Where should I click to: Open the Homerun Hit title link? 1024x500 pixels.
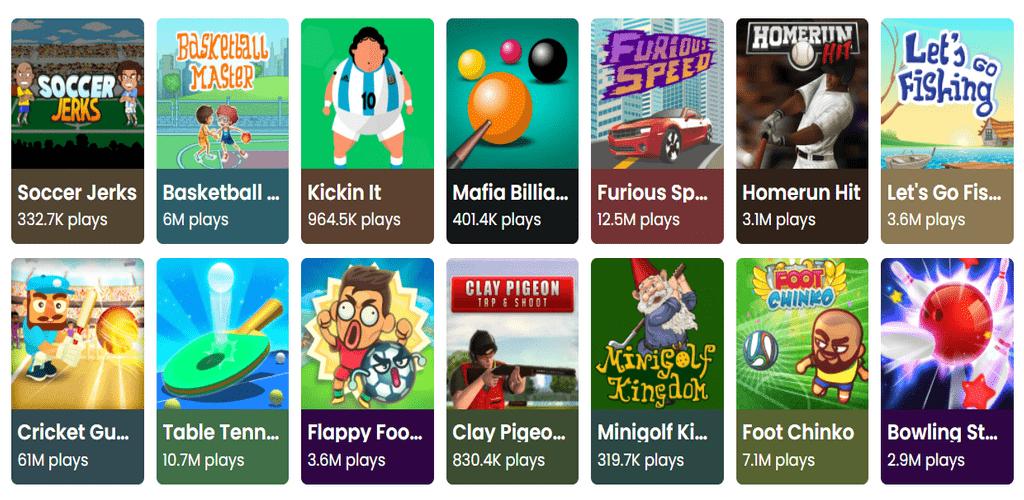[x=801, y=193]
